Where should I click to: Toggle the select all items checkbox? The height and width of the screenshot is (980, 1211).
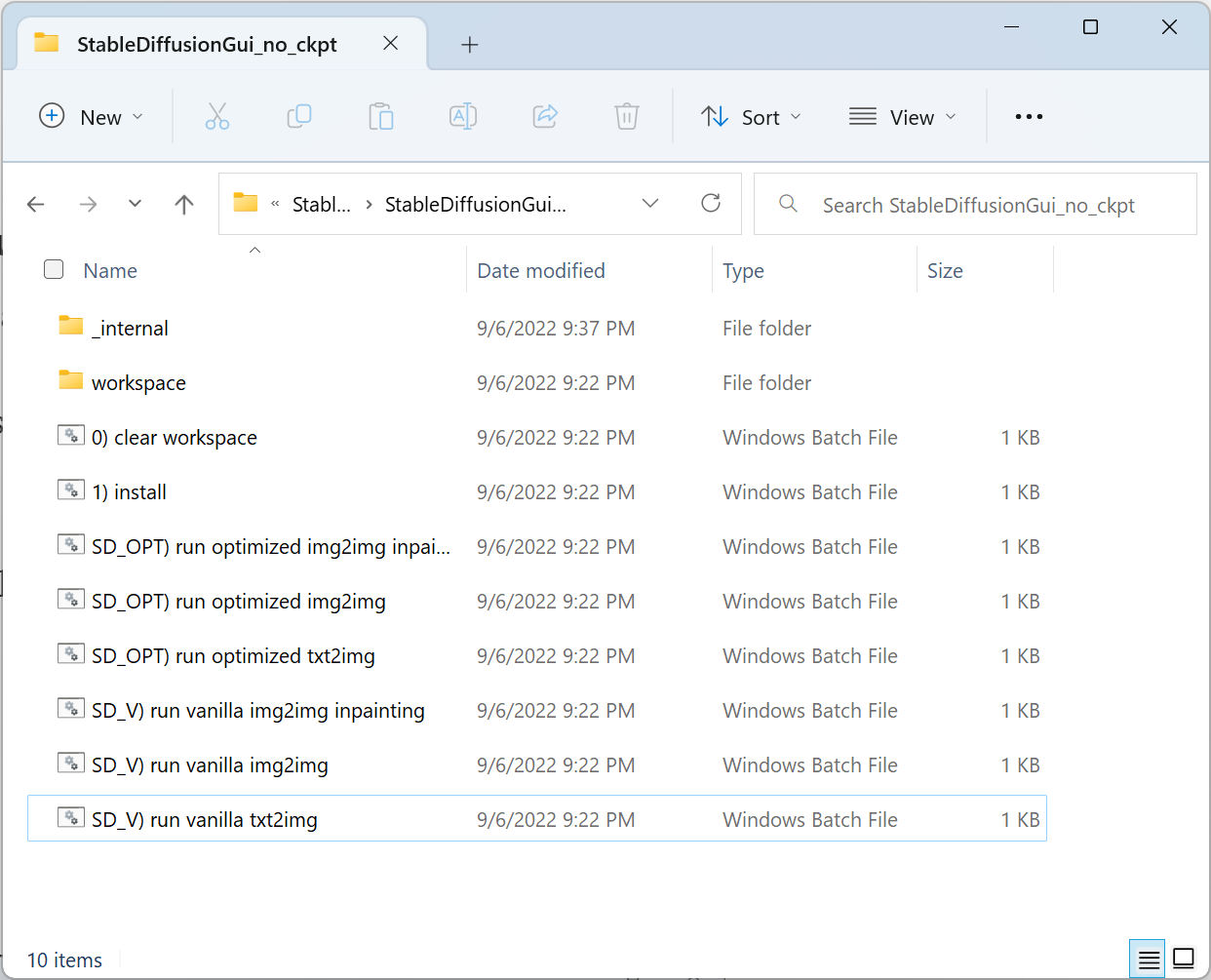(54, 269)
